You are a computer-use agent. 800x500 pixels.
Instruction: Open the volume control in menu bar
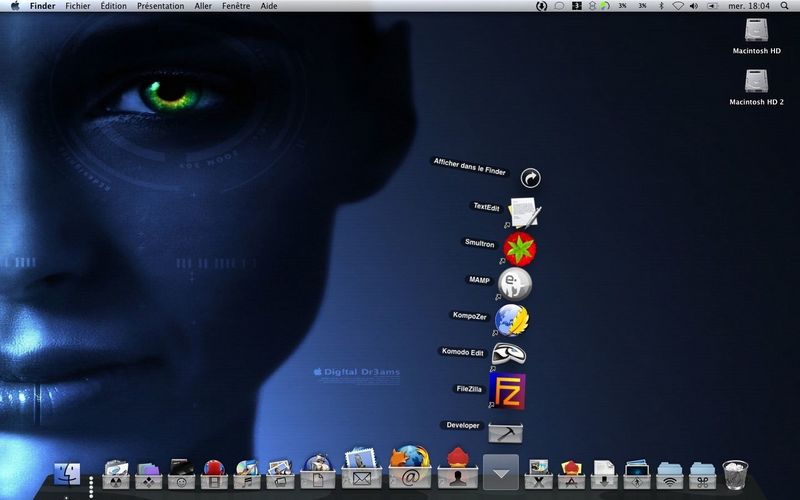[x=693, y=6]
